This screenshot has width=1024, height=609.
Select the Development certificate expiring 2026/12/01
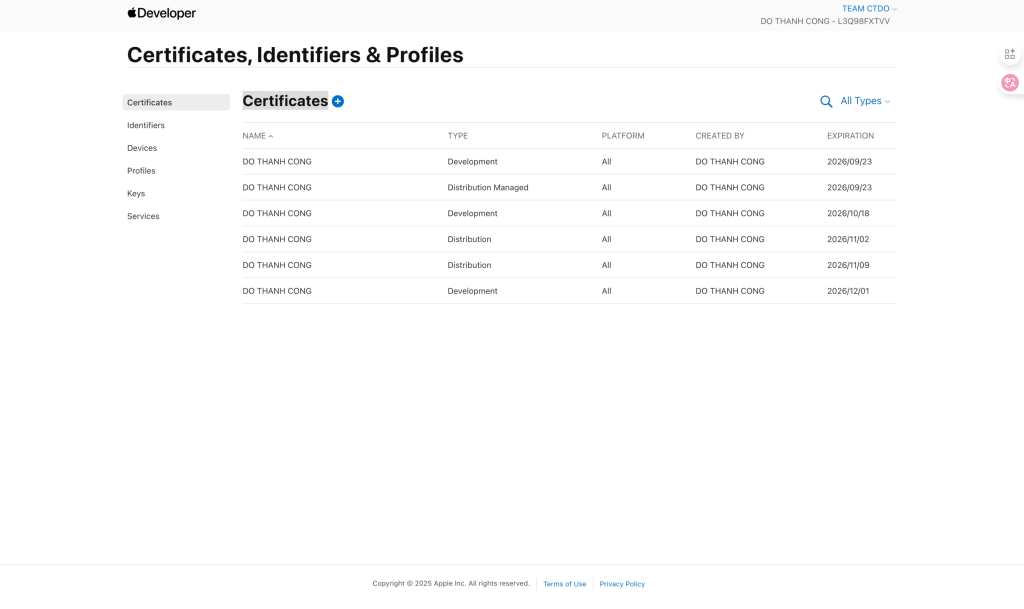(x=472, y=291)
